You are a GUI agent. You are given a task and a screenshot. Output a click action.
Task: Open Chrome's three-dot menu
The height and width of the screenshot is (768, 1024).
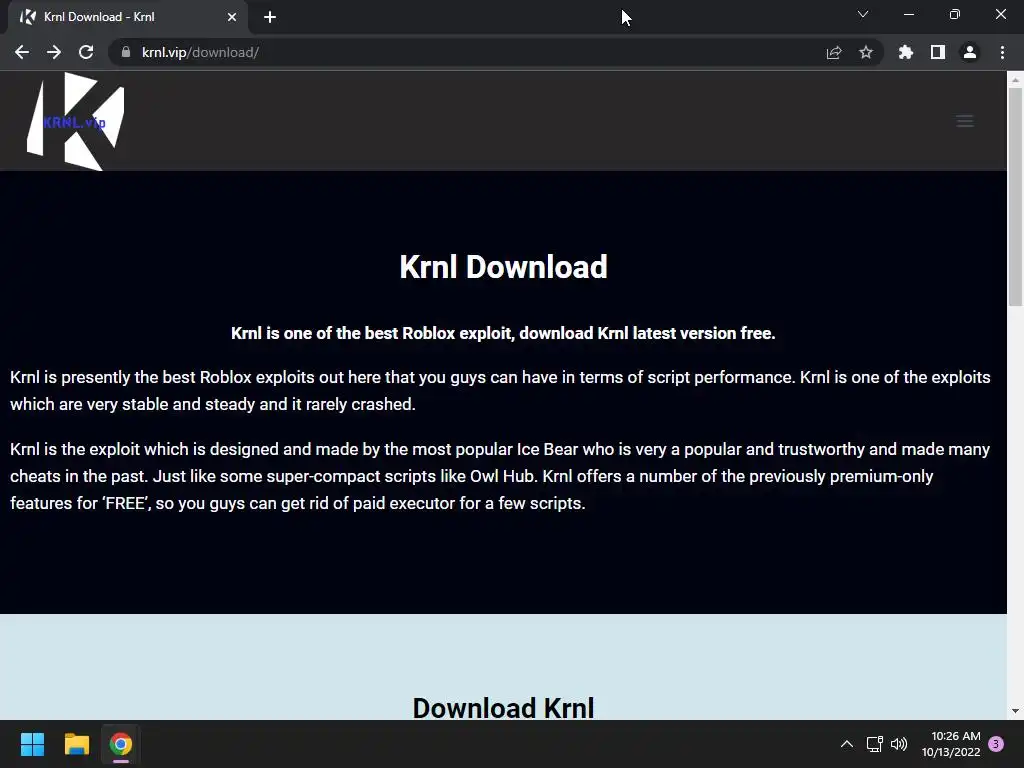click(1002, 52)
